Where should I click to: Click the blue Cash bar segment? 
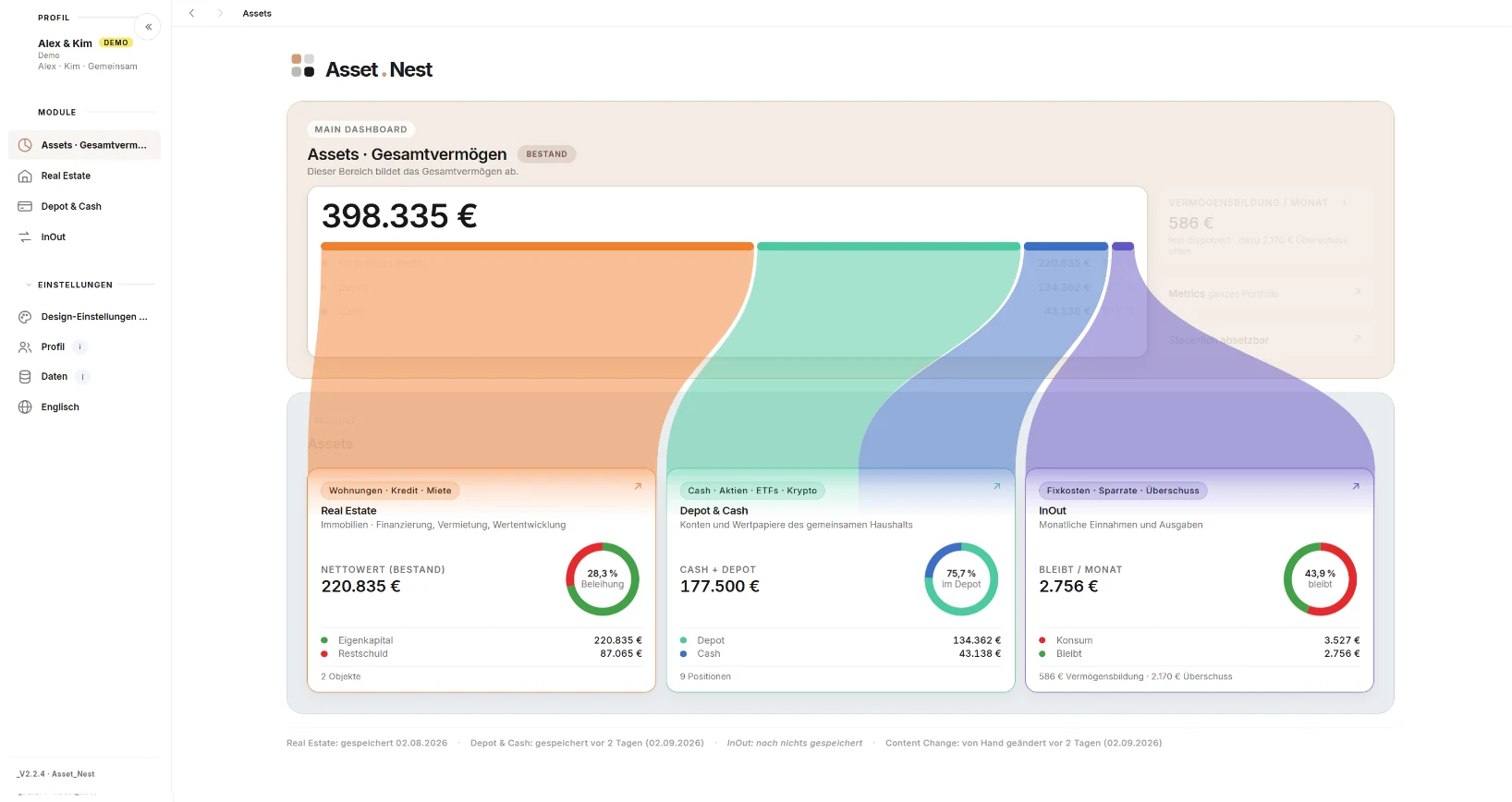click(x=1066, y=247)
